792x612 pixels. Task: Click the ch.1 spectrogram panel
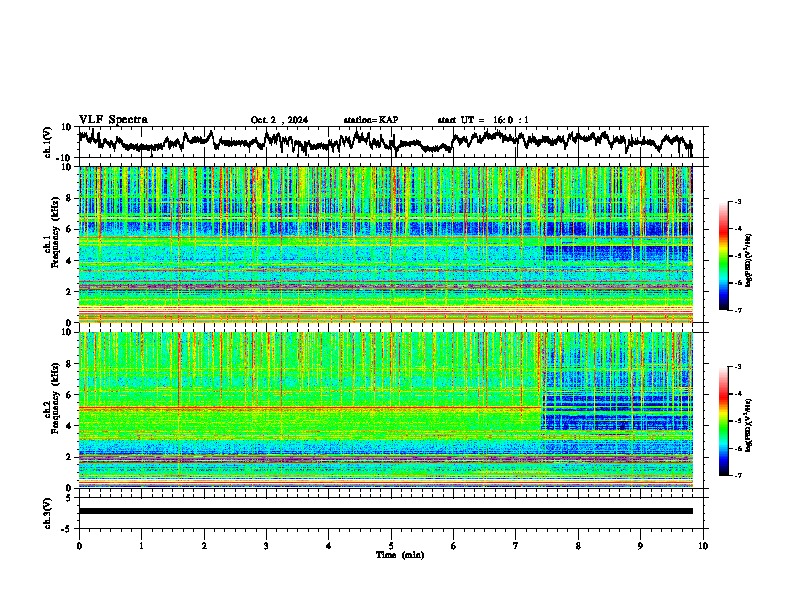coord(385,244)
